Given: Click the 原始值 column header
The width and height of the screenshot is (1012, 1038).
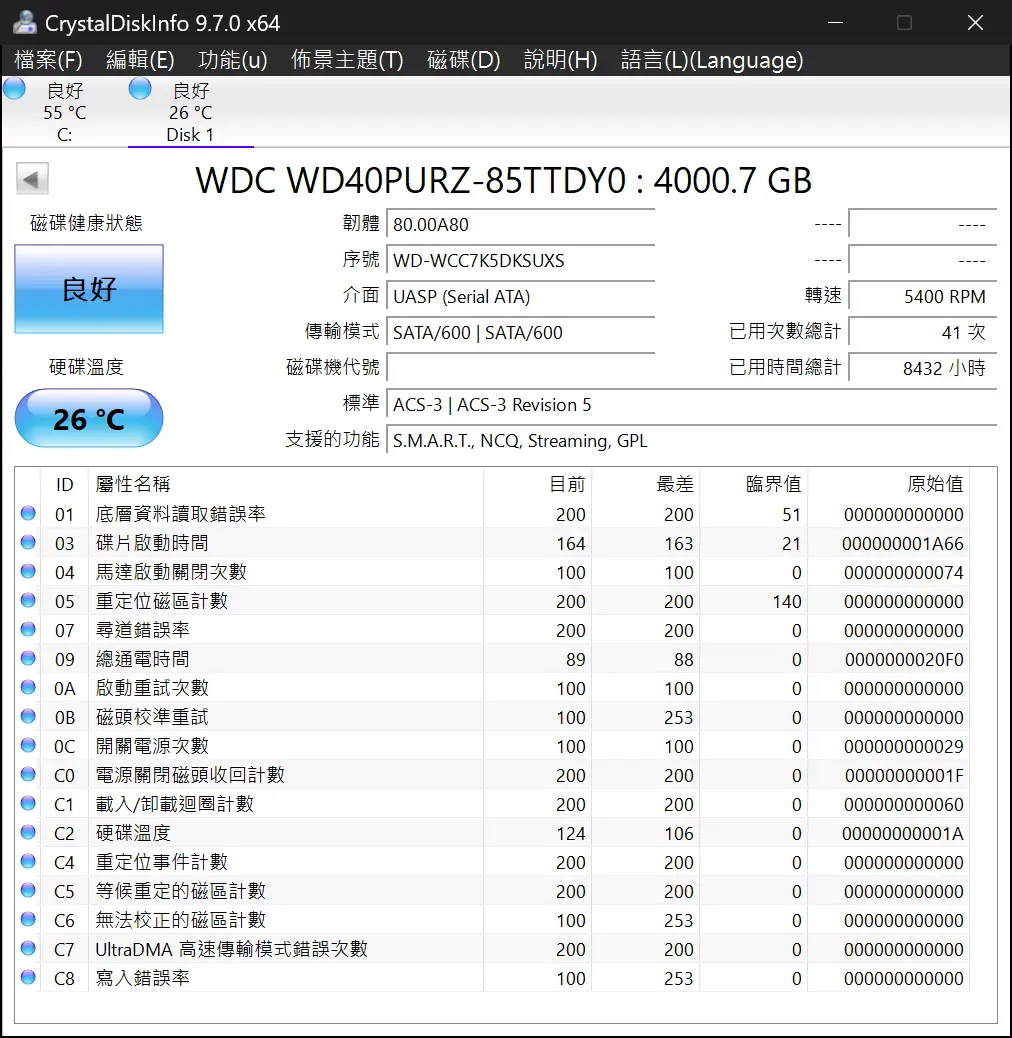Looking at the screenshot, I should (x=889, y=485).
